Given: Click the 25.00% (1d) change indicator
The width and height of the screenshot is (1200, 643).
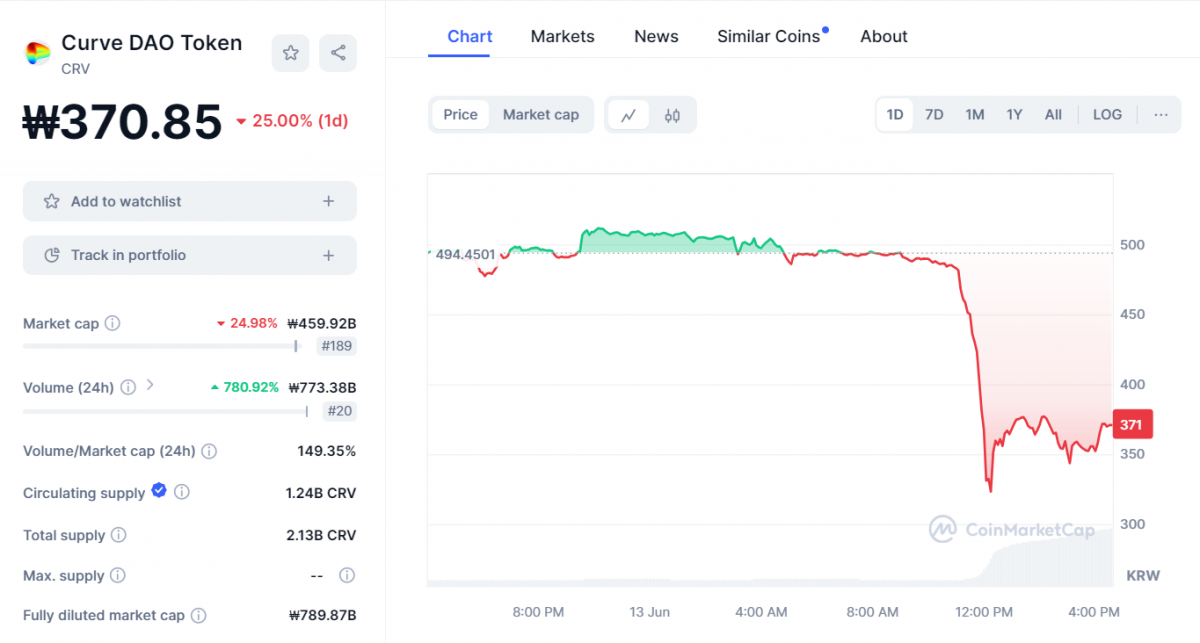Looking at the screenshot, I should pyautogui.click(x=291, y=120).
